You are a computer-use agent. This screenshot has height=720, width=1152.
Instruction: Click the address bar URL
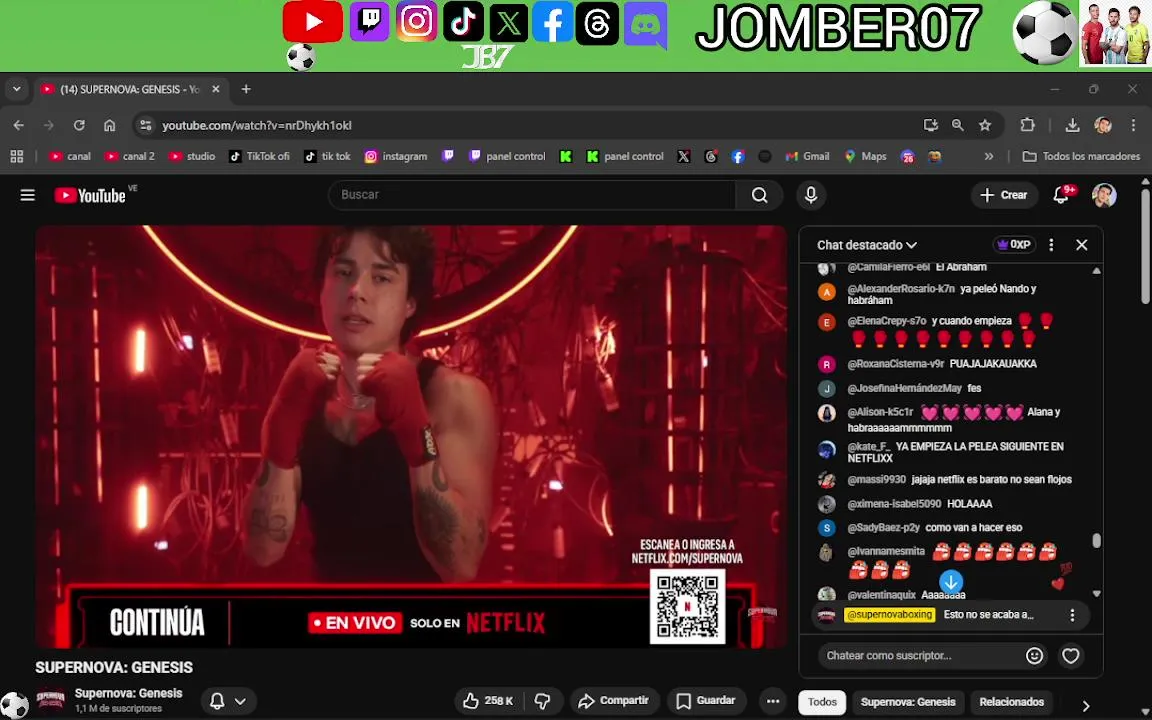coord(256,126)
